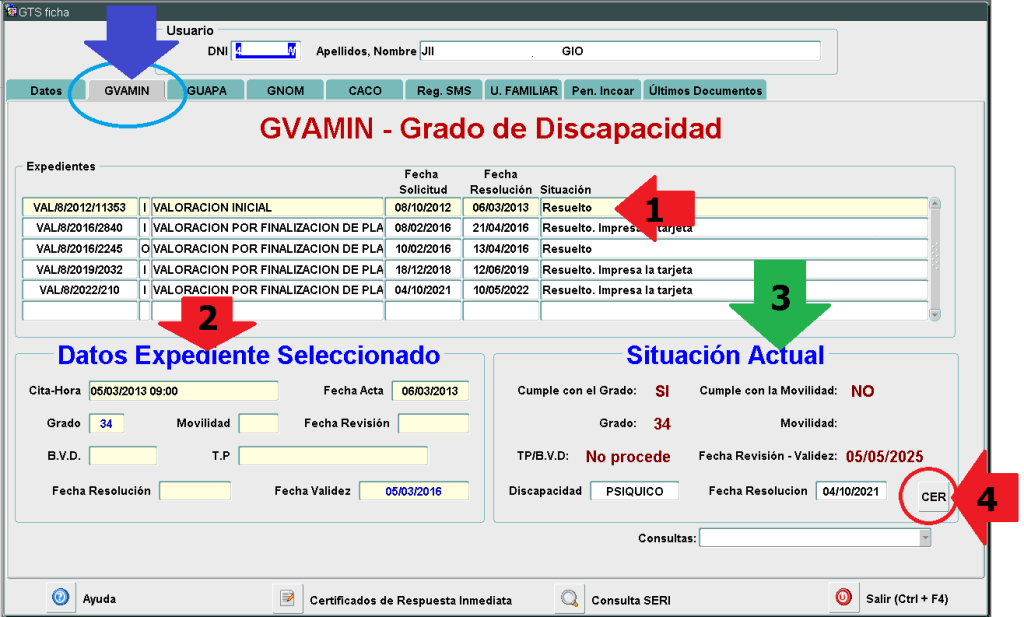The image size is (1024, 617).
Task: Go to the CACO tab
Action: click(x=365, y=90)
